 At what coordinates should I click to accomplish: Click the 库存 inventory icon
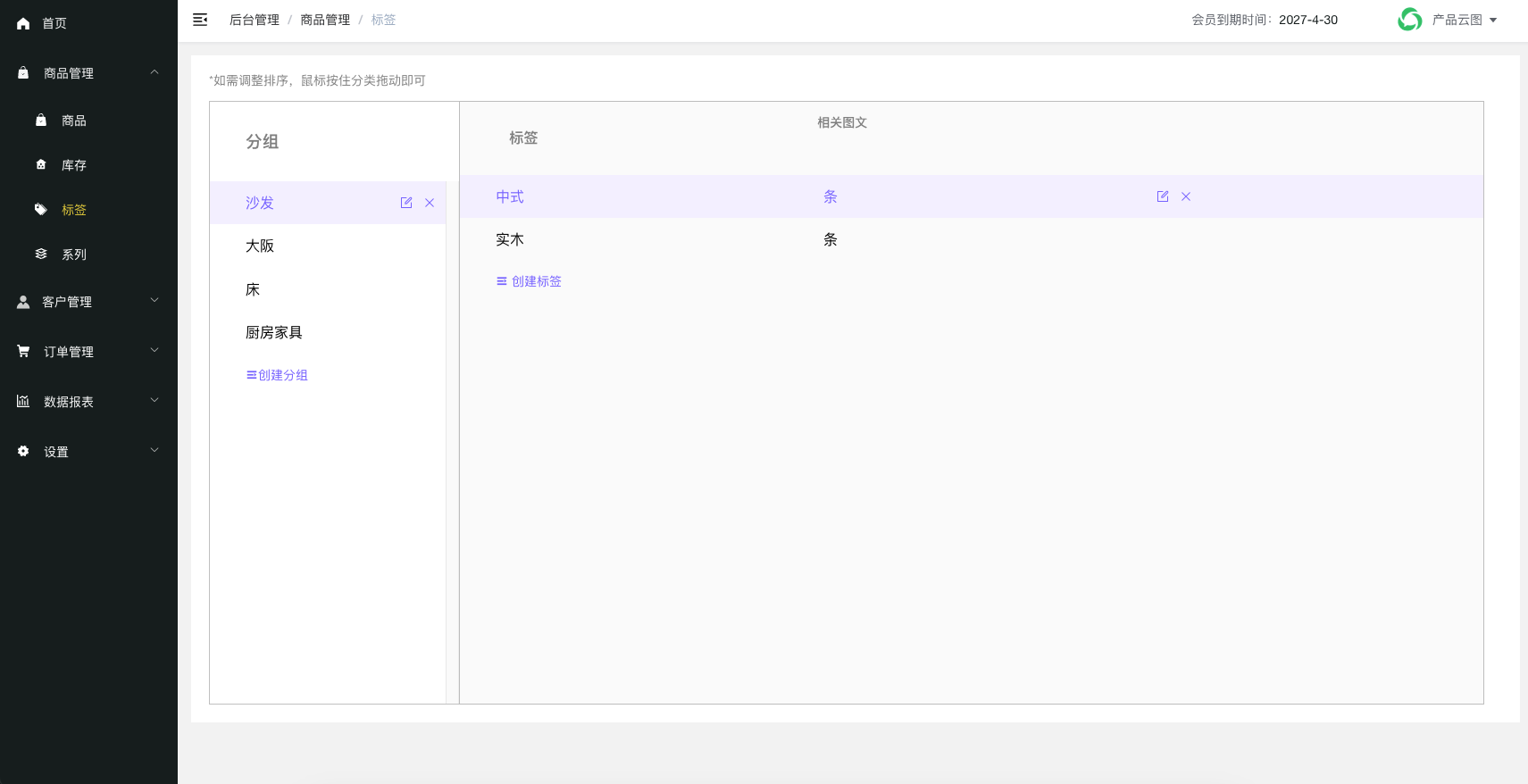click(x=41, y=164)
